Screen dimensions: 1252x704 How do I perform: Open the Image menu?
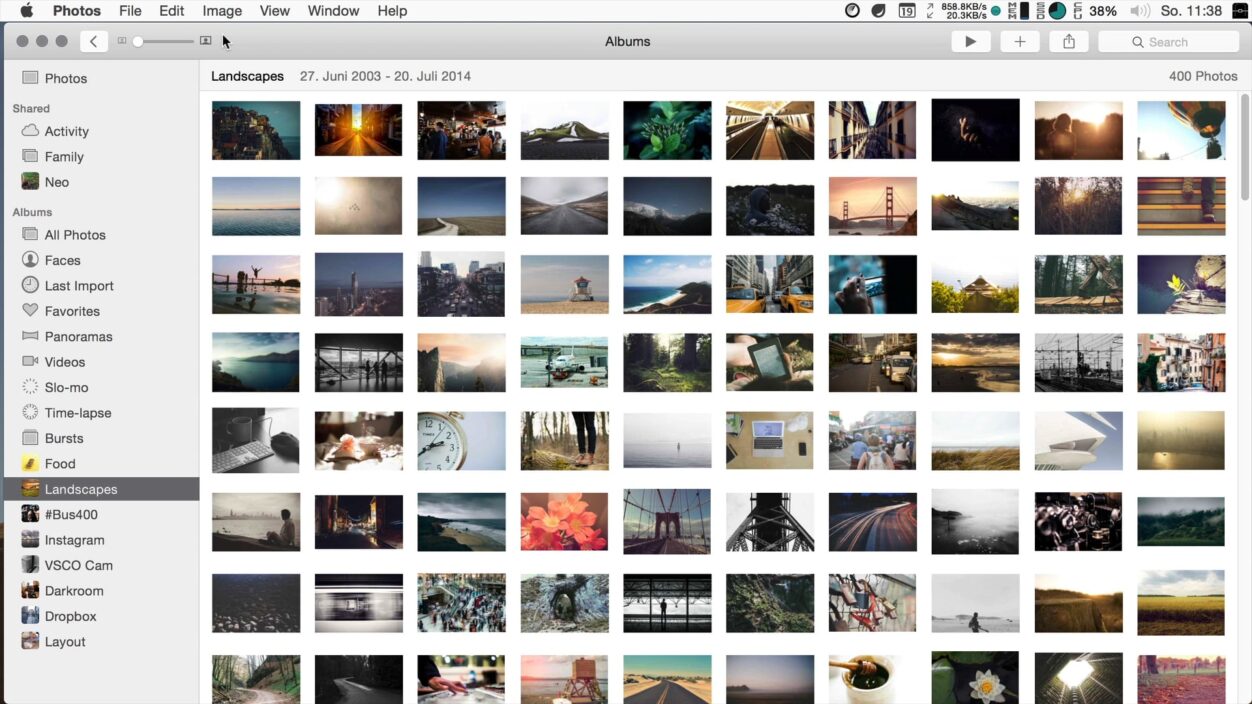click(222, 11)
